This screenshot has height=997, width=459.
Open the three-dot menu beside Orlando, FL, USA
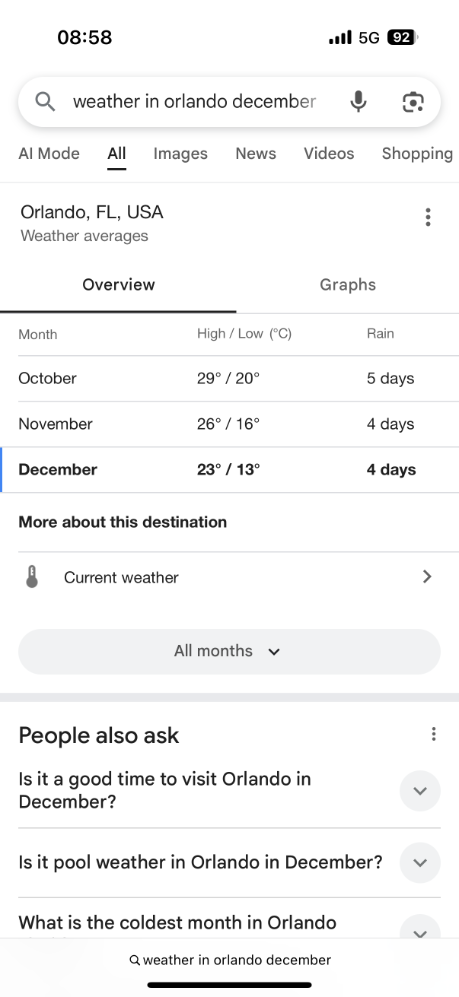(428, 217)
